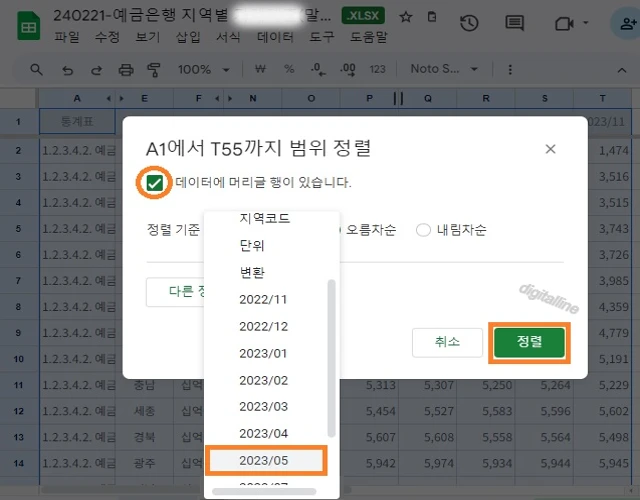Open the 삽입 menu
The height and width of the screenshot is (500, 640).
tap(188, 37)
